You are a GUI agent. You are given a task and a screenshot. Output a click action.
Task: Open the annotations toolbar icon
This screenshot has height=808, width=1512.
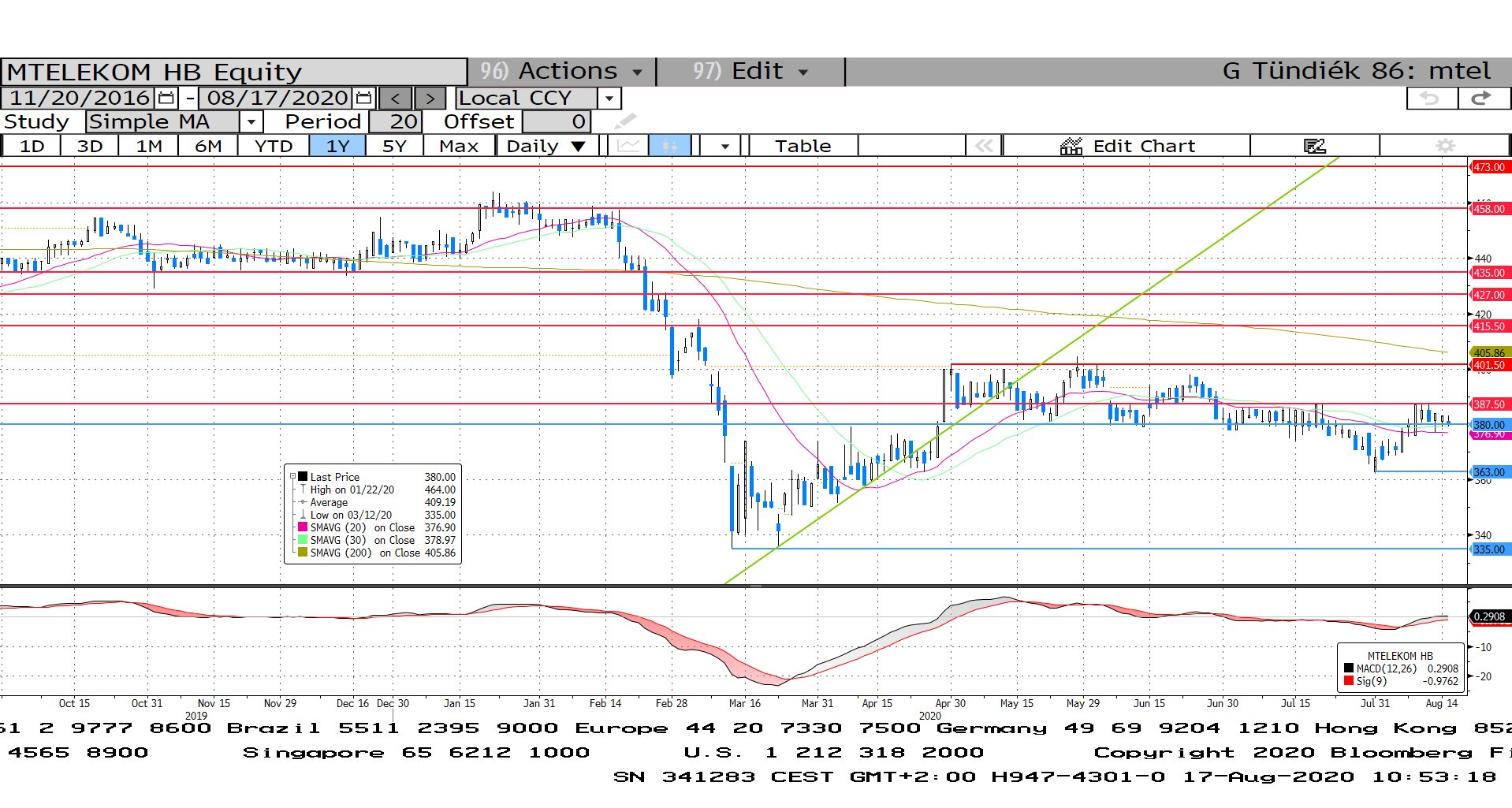(x=1314, y=146)
